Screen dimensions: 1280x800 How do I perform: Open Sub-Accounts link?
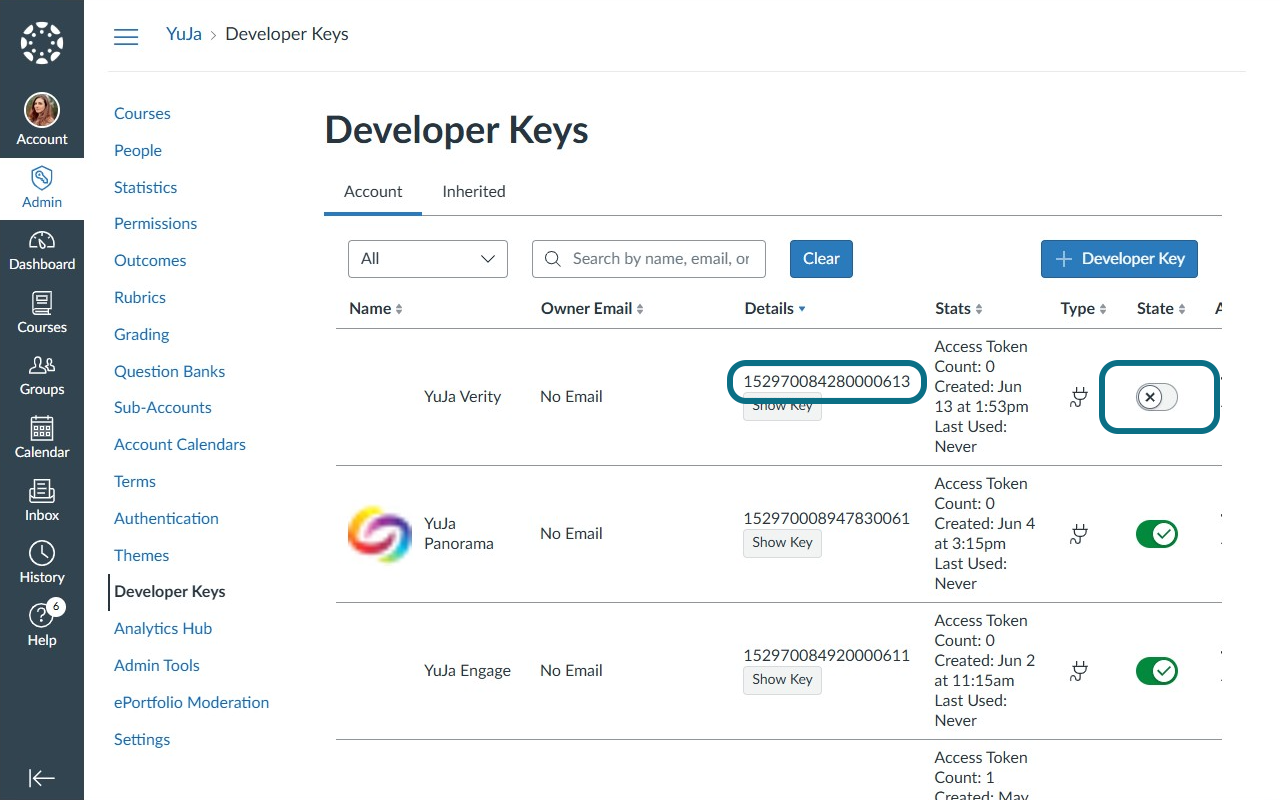pyautogui.click(x=163, y=408)
